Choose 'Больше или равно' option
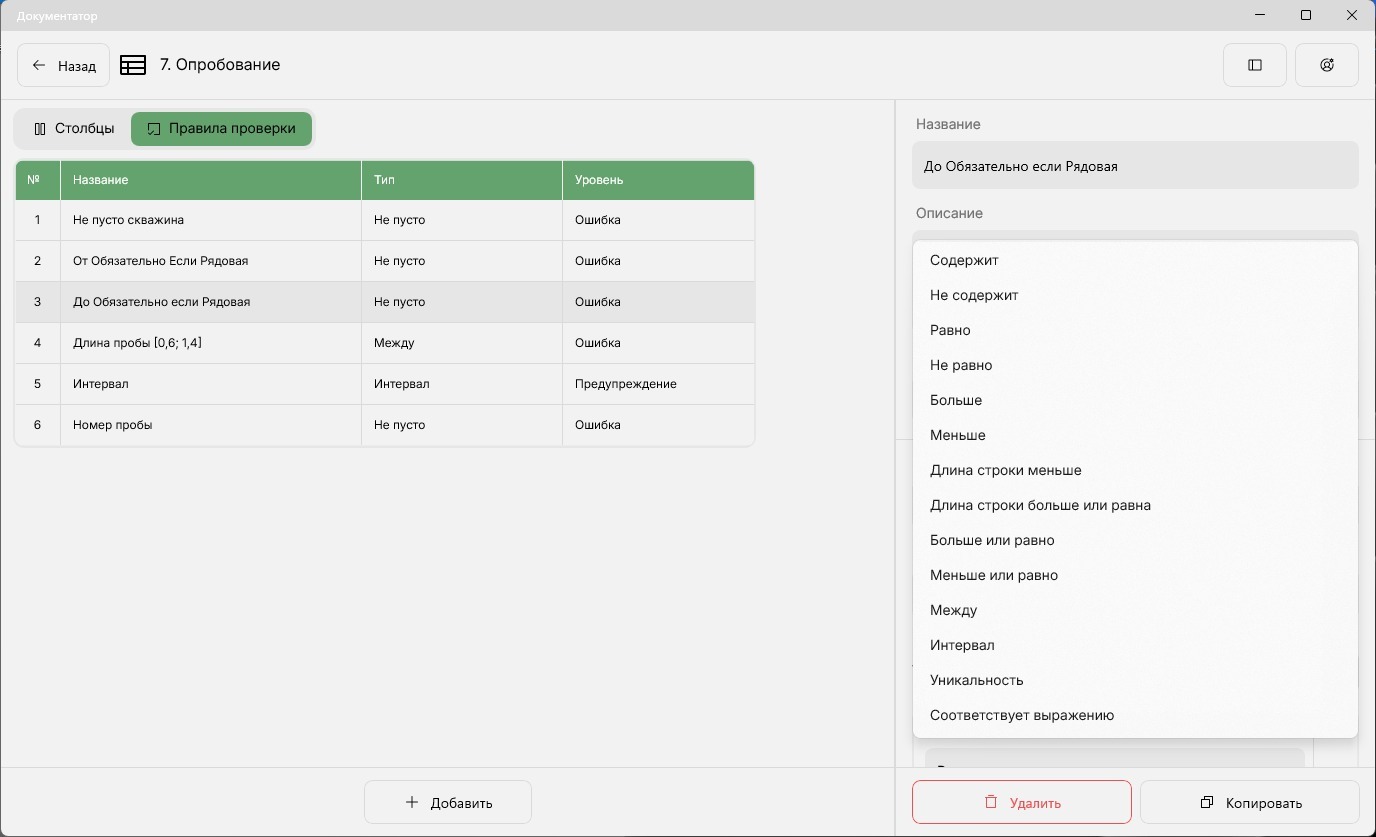 click(1135, 540)
